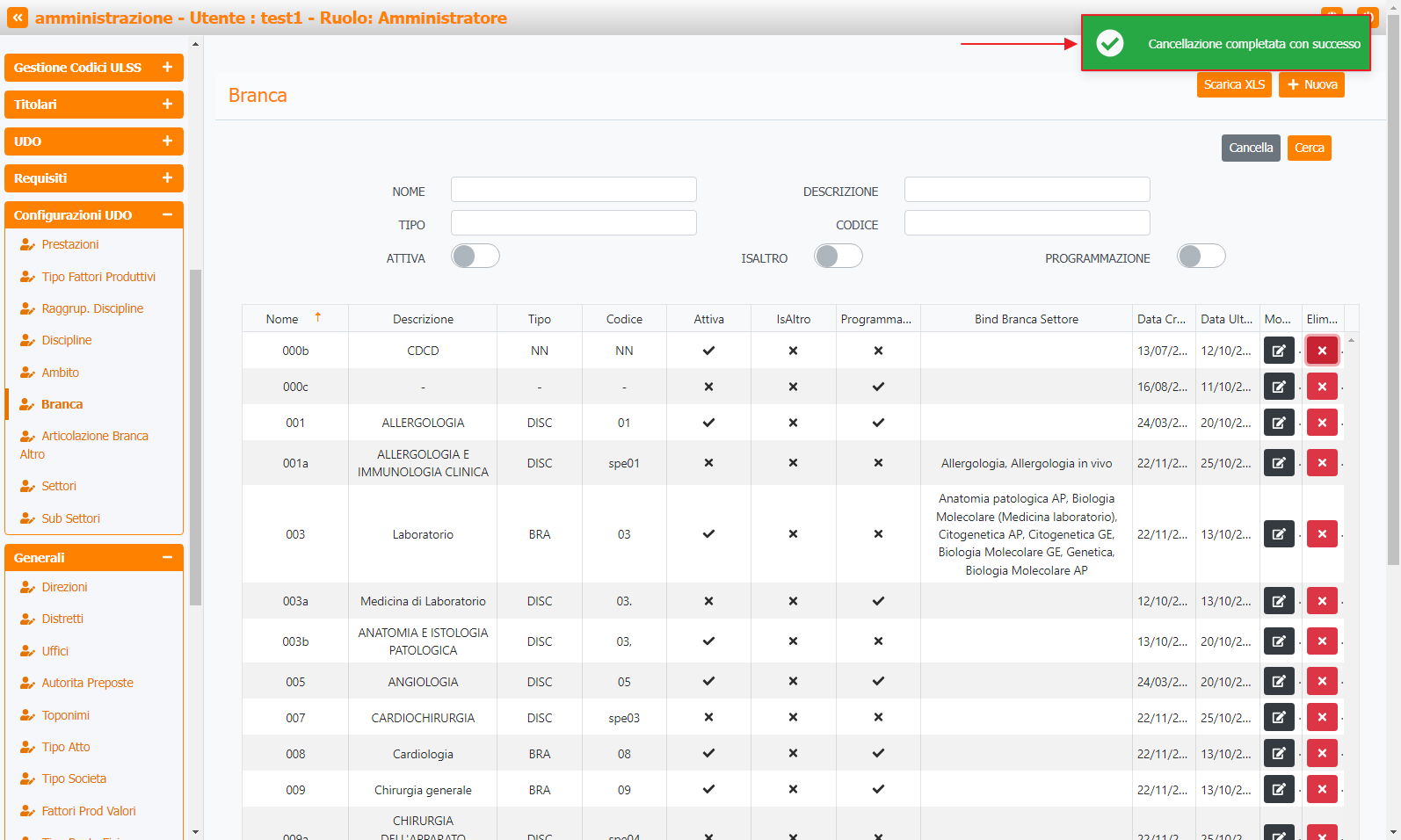
Task: Edit the 000b CDCD row
Action: tap(1278, 351)
